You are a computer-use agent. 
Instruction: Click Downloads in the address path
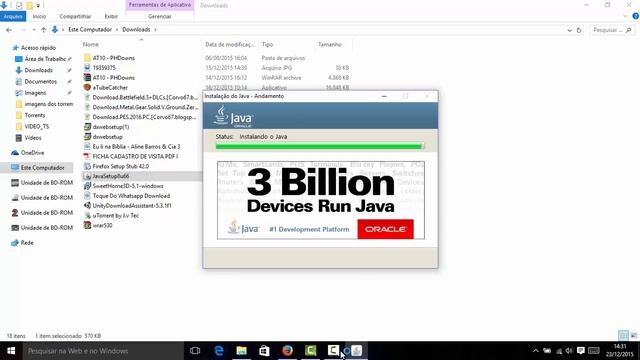[136, 30]
